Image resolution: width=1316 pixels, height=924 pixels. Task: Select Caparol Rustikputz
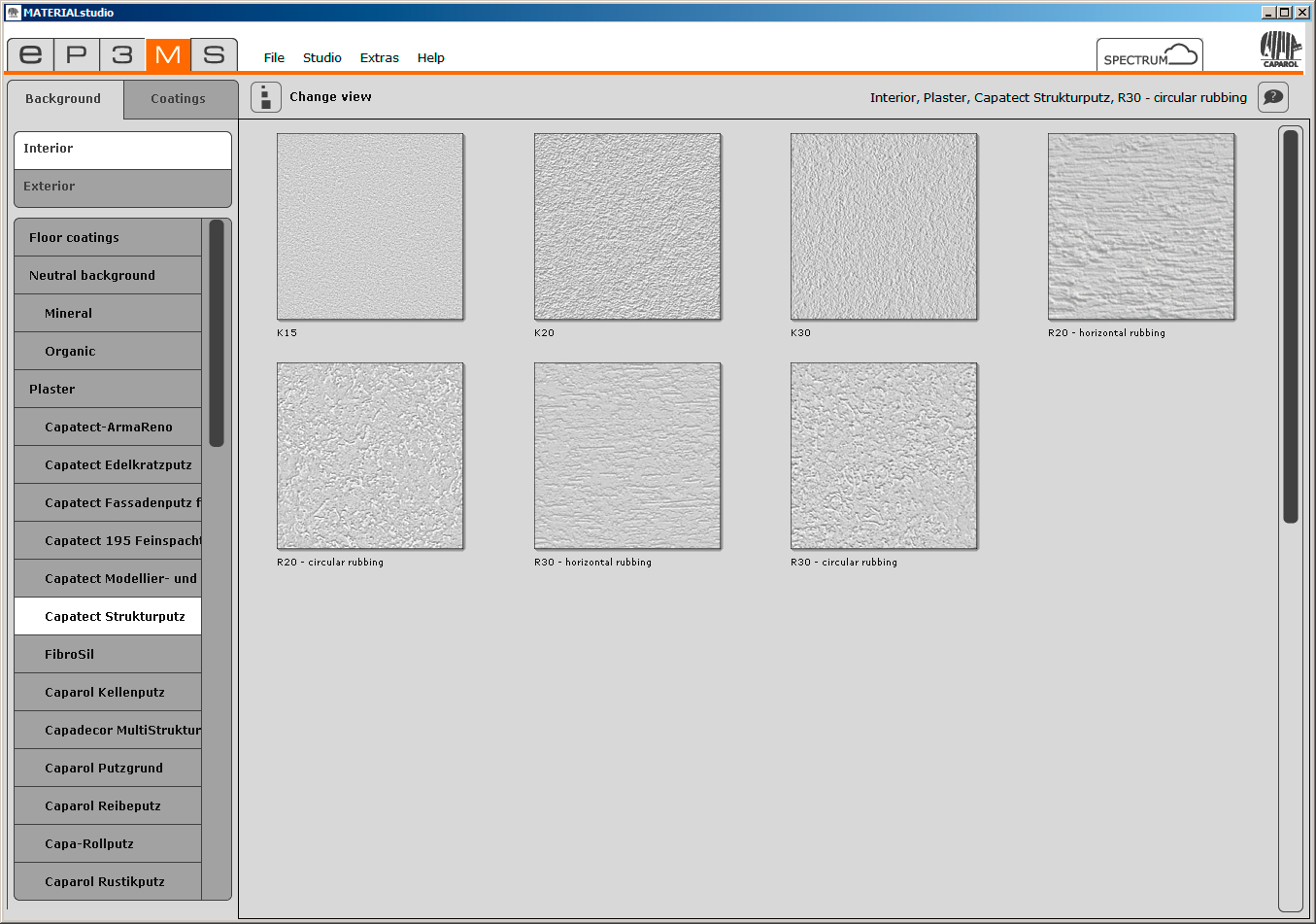(108, 881)
